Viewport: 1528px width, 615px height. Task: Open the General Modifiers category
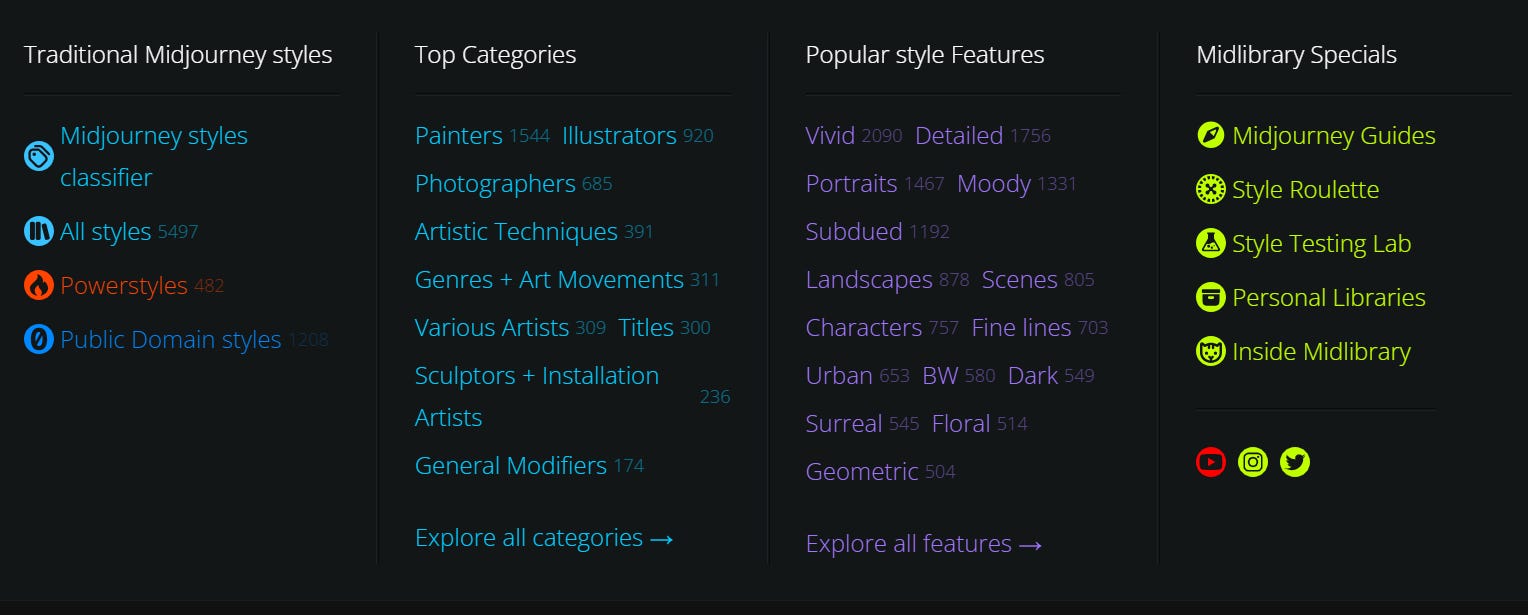pos(511,466)
